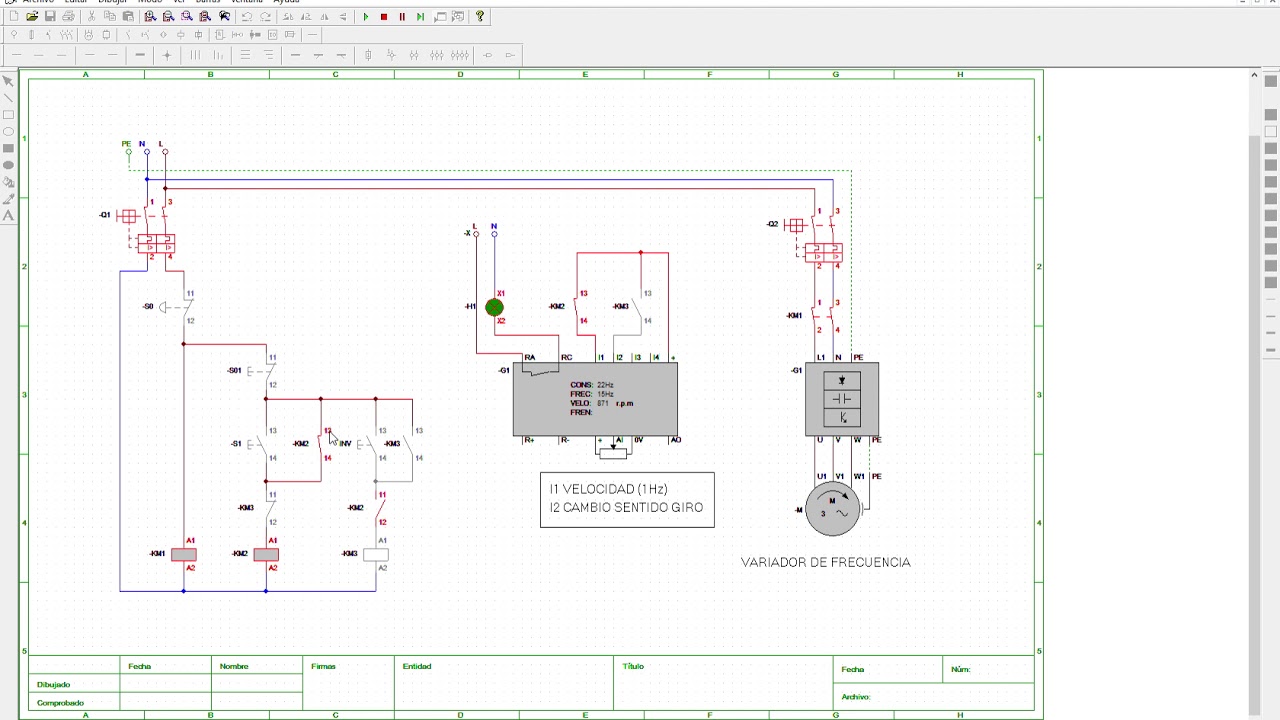Select the thick horizontal line tool
The width and height of the screenshot is (1280, 720).
point(140,55)
